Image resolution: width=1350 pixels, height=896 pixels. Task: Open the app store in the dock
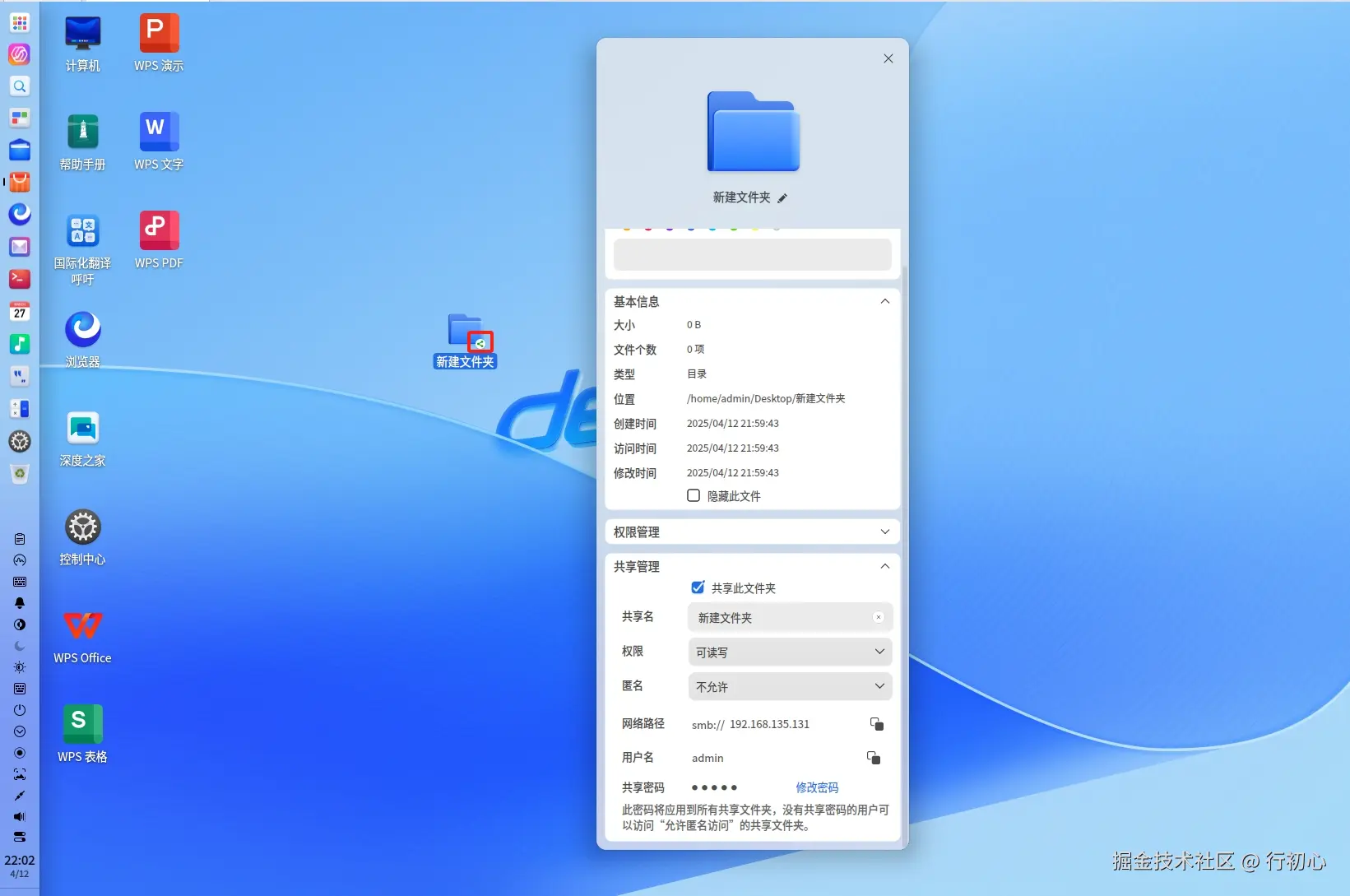coord(20,183)
